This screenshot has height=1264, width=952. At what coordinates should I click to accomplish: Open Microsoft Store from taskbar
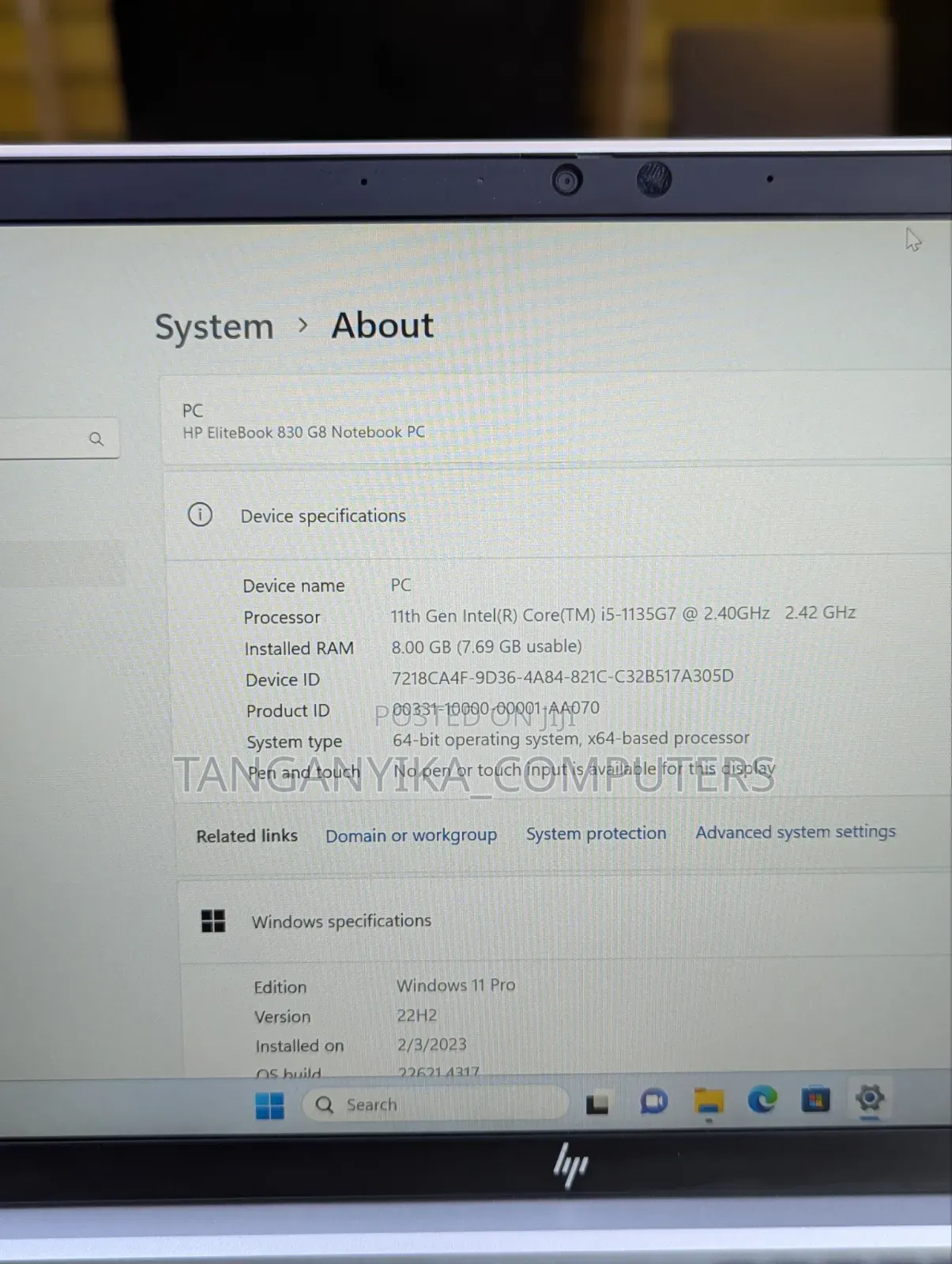click(x=815, y=1098)
